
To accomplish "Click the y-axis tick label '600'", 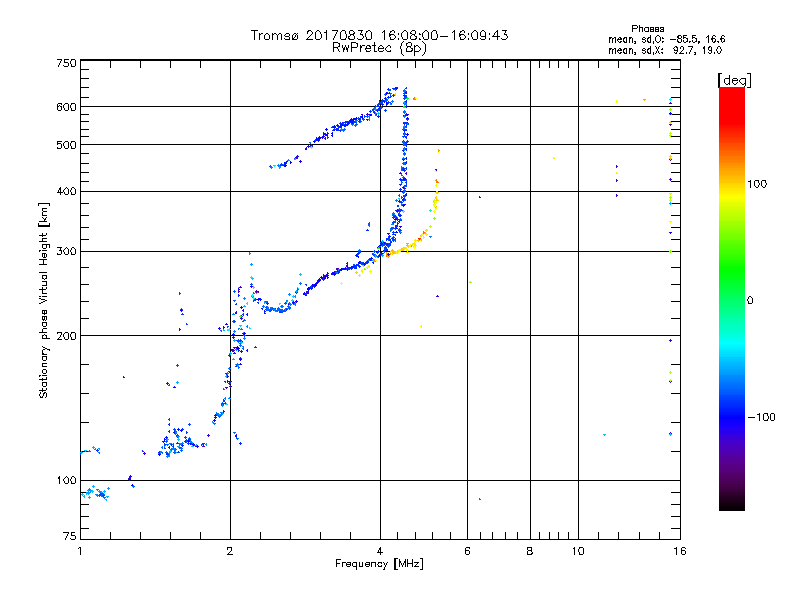I will coord(66,107).
